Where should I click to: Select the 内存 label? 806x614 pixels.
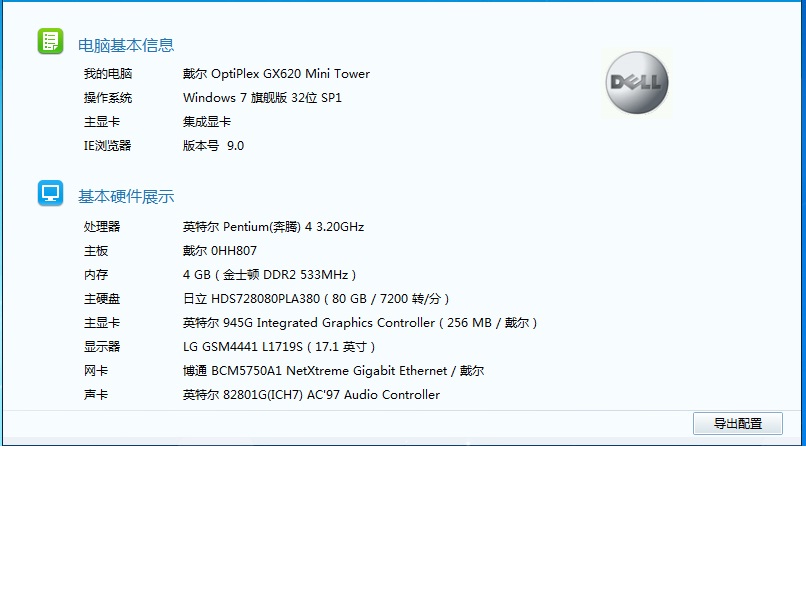coord(96,275)
